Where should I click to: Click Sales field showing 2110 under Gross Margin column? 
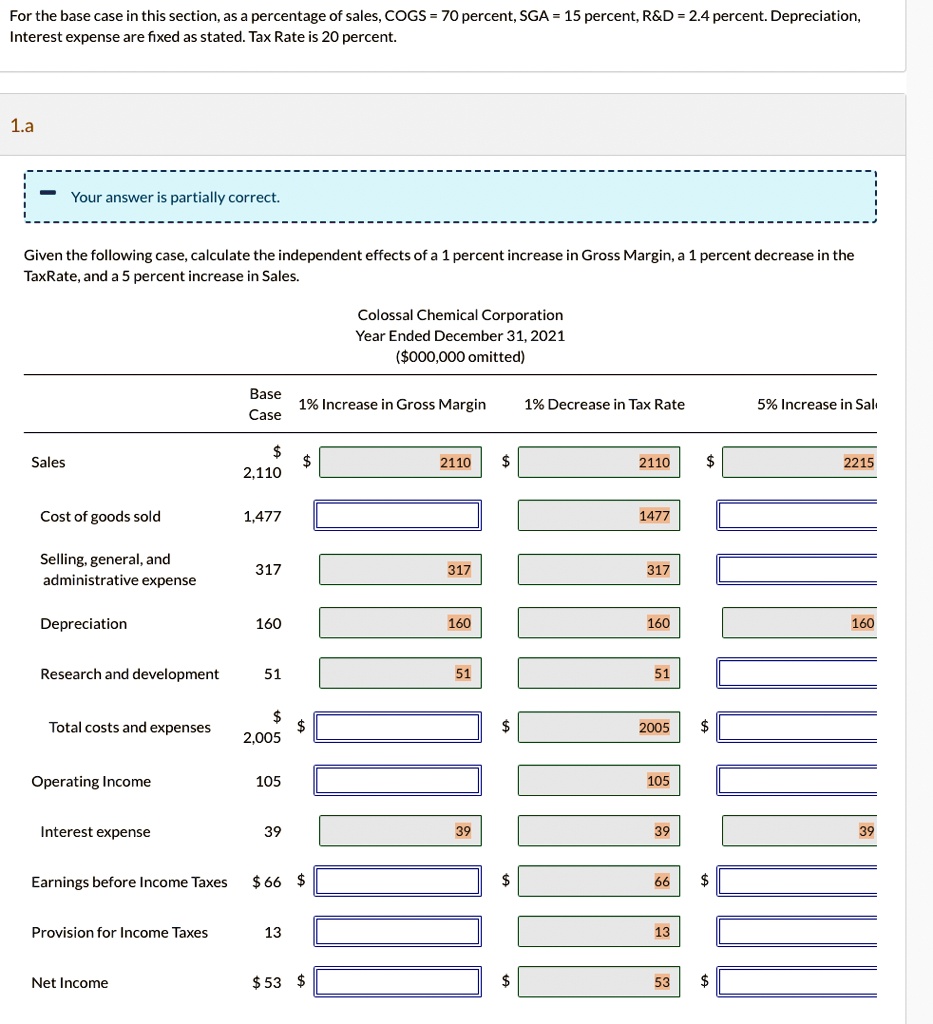click(399, 461)
